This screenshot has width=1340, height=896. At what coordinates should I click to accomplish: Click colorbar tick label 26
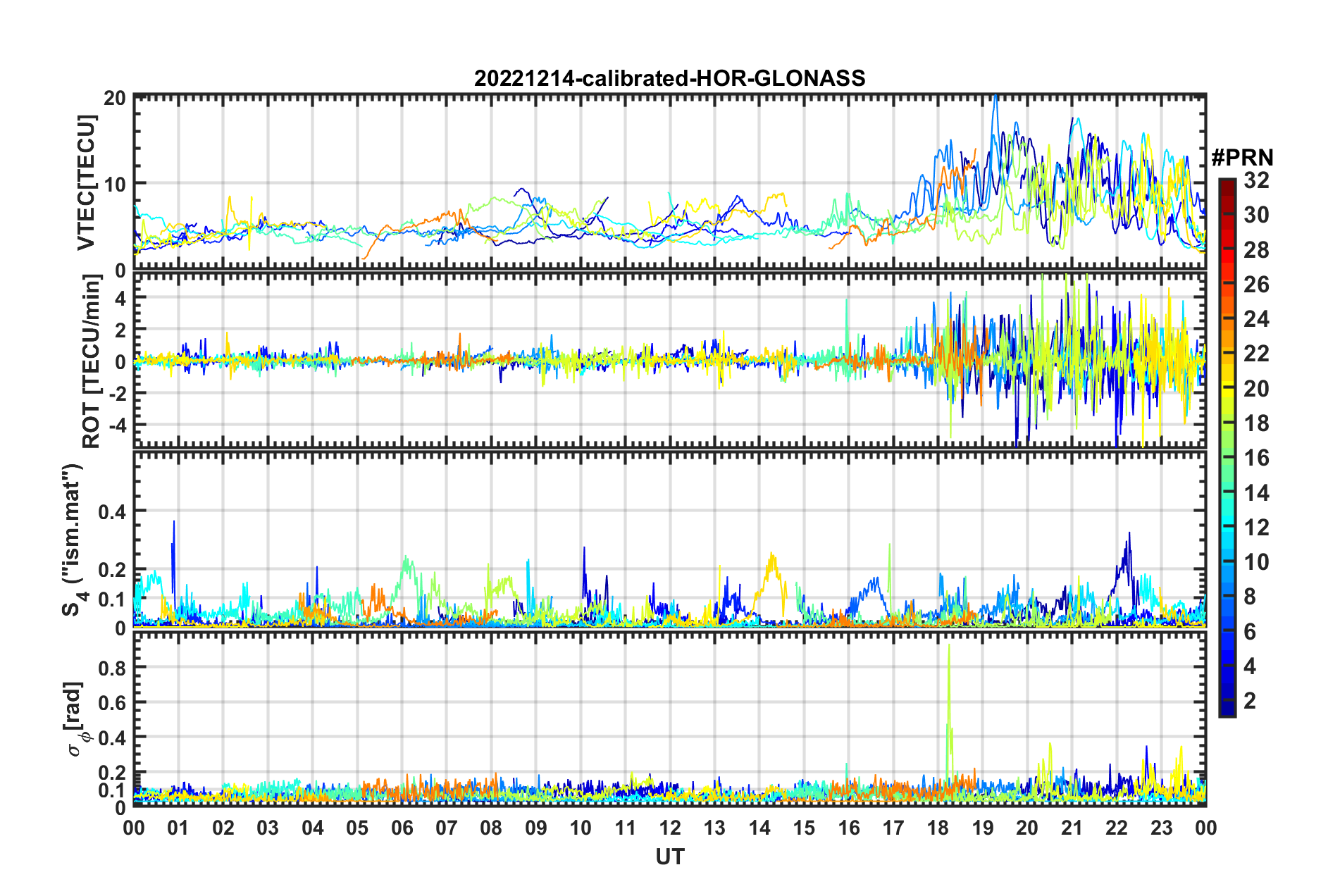tap(1256, 285)
